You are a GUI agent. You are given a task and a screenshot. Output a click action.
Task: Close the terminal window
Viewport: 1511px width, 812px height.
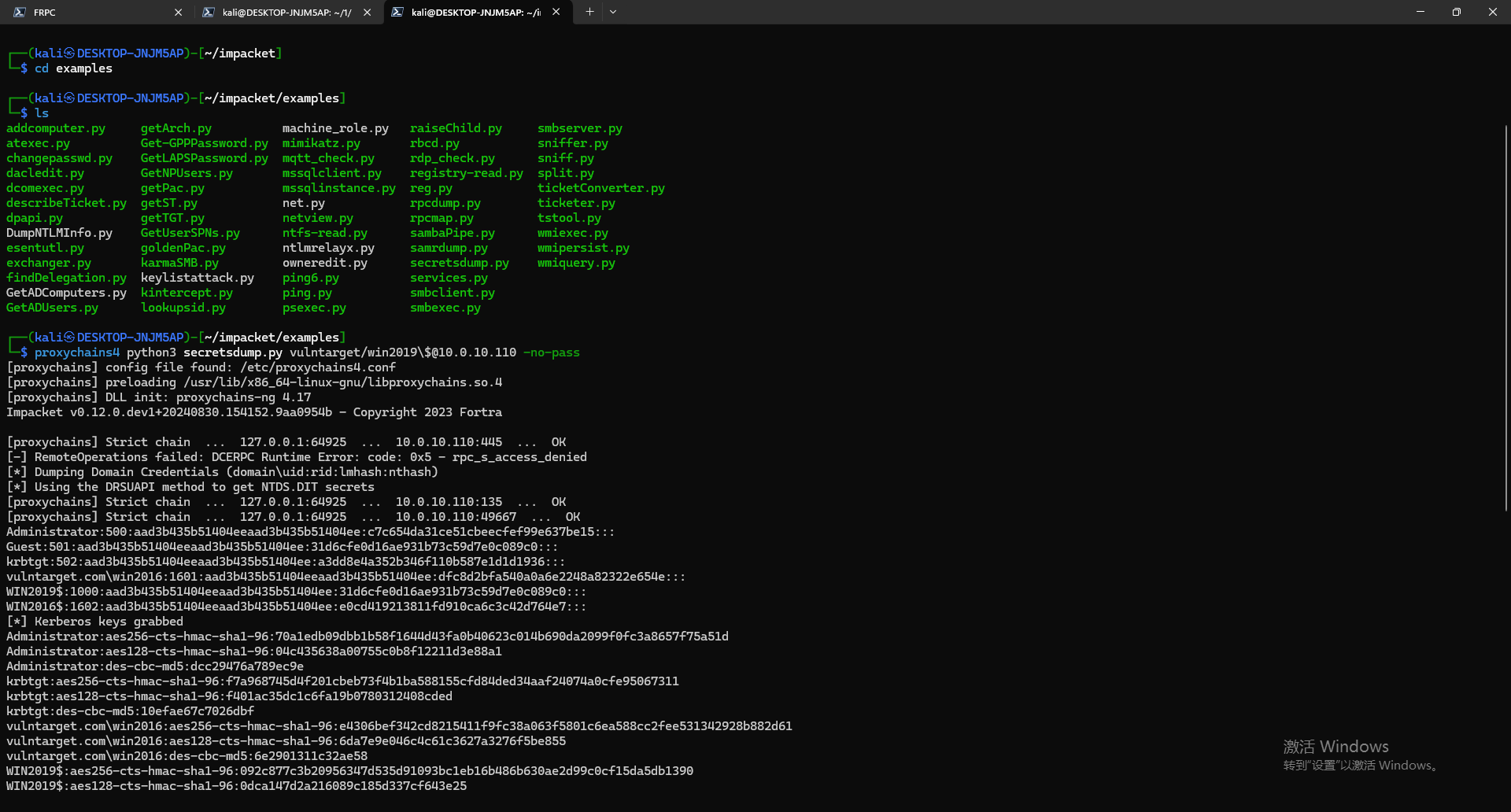pos(1493,12)
